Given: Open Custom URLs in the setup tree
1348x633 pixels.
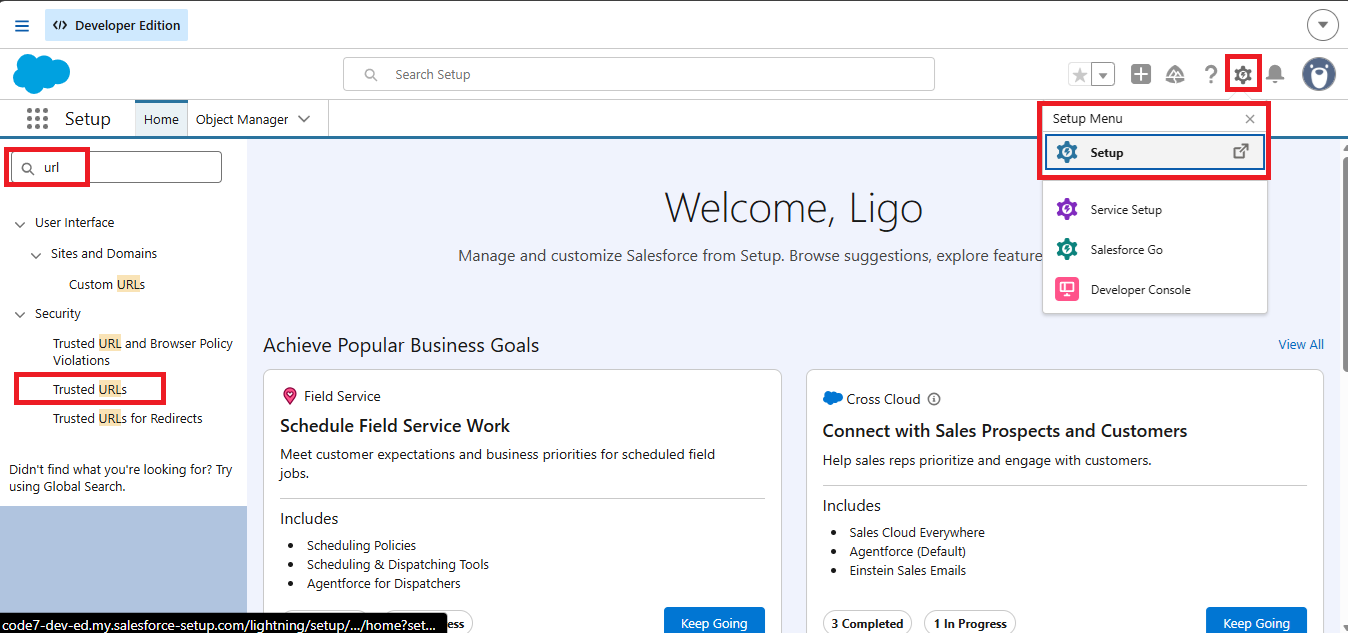Looking at the screenshot, I should [107, 284].
